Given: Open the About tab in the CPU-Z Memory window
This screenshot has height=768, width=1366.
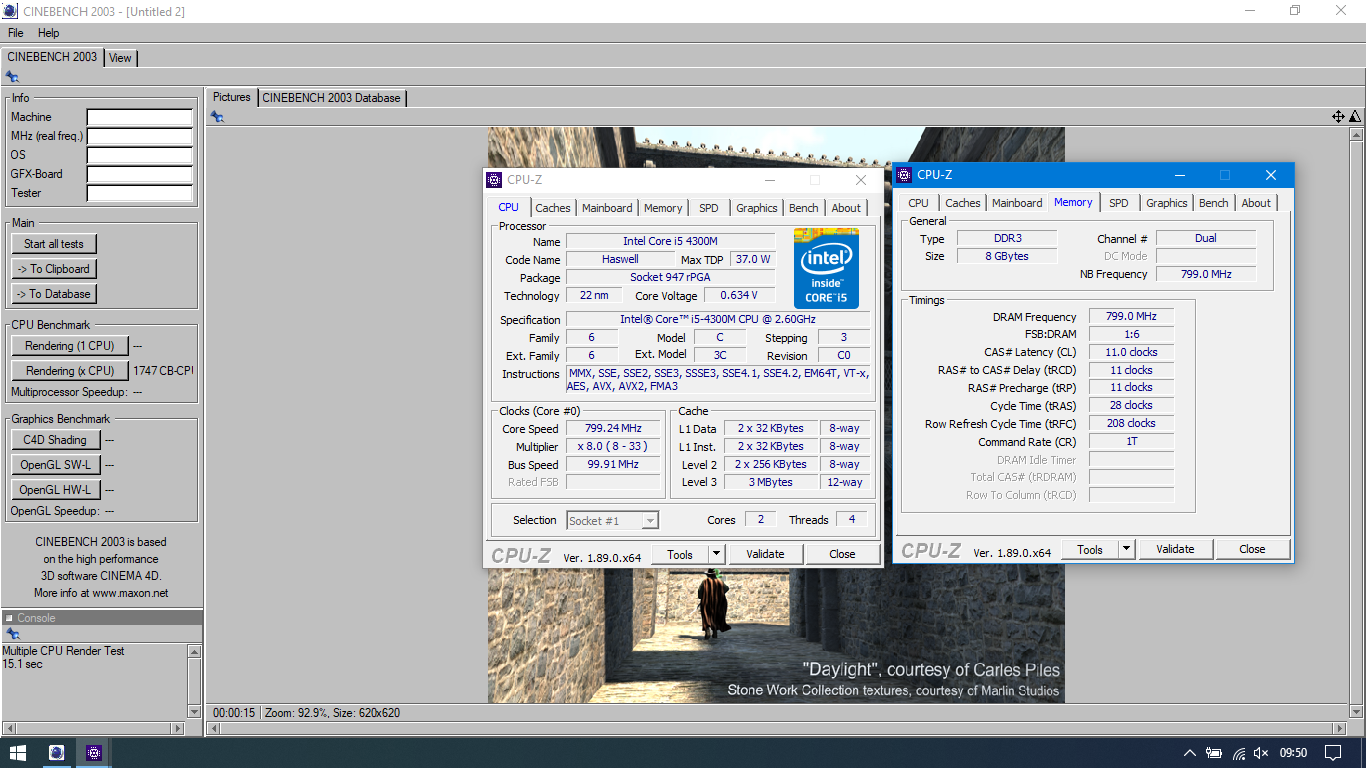Looking at the screenshot, I should pyautogui.click(x=1256, y=203).
